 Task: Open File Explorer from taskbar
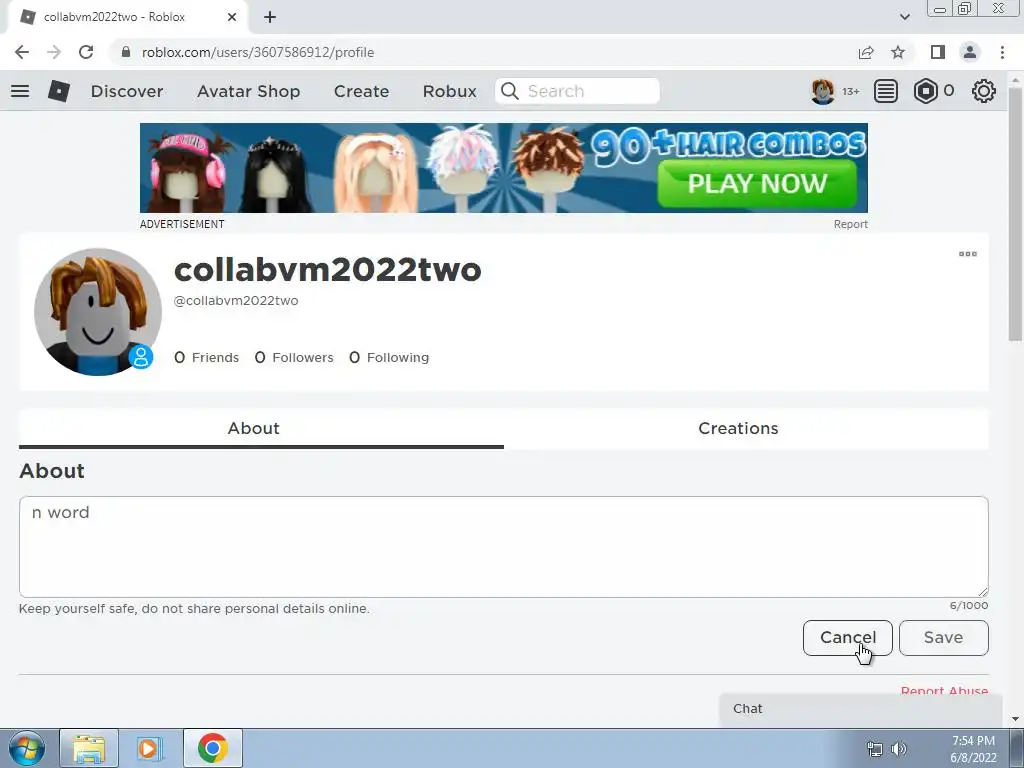[89, 748]
